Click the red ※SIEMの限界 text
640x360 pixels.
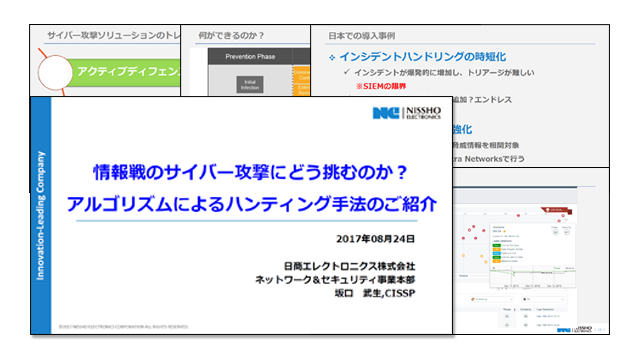381,86
